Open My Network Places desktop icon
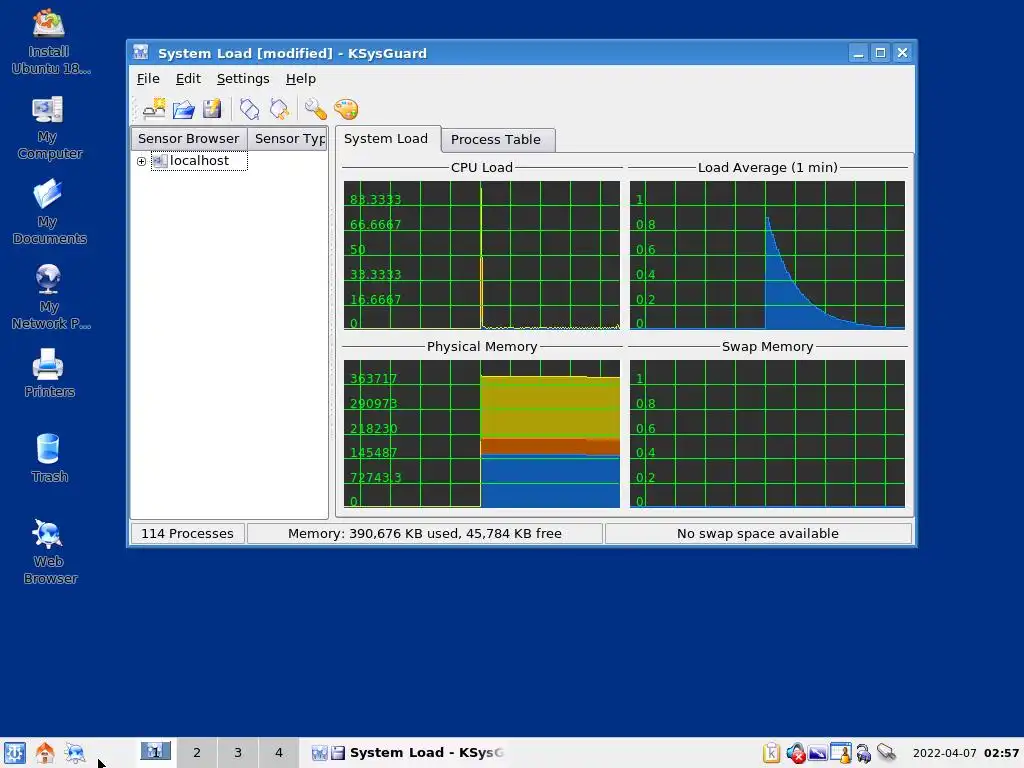 tap(50, 298)
